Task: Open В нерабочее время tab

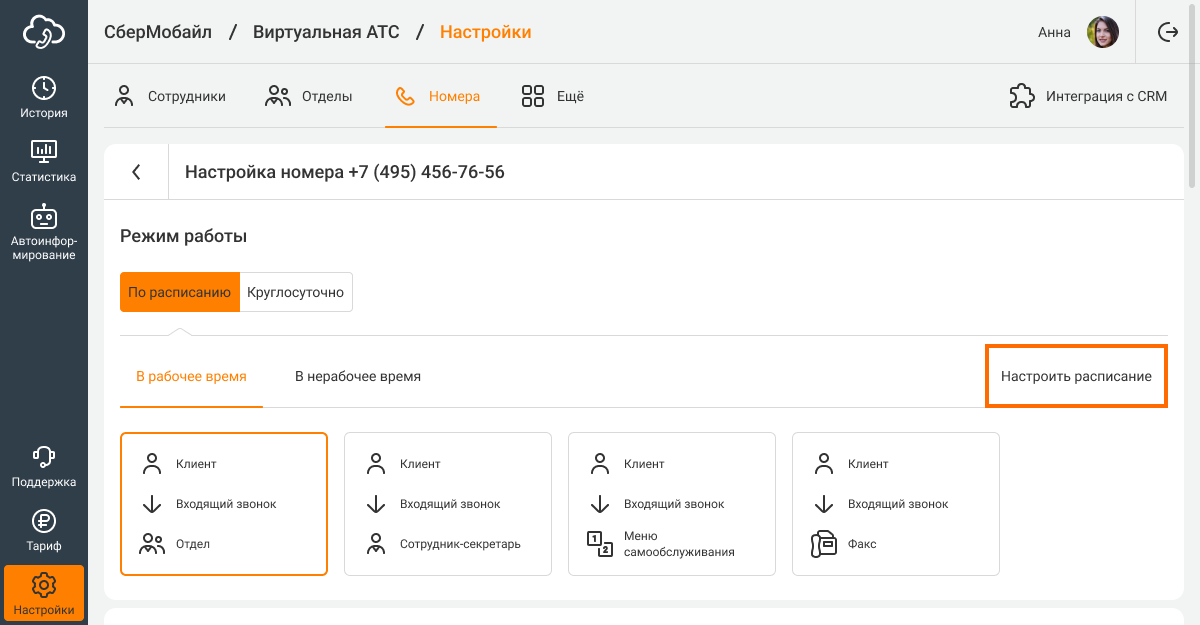Action: click(357, 377)
